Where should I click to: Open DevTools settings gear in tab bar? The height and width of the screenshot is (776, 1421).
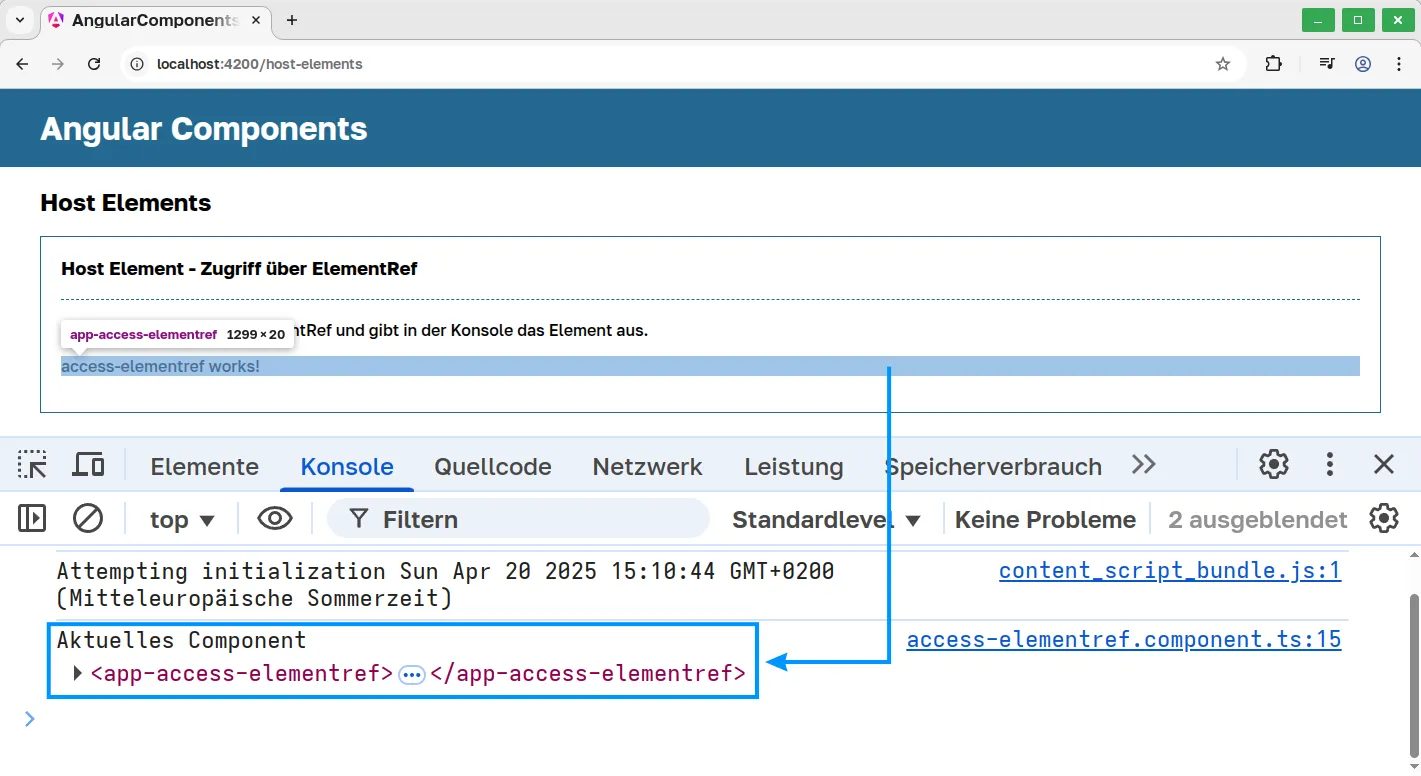[x=1274, y=464]
